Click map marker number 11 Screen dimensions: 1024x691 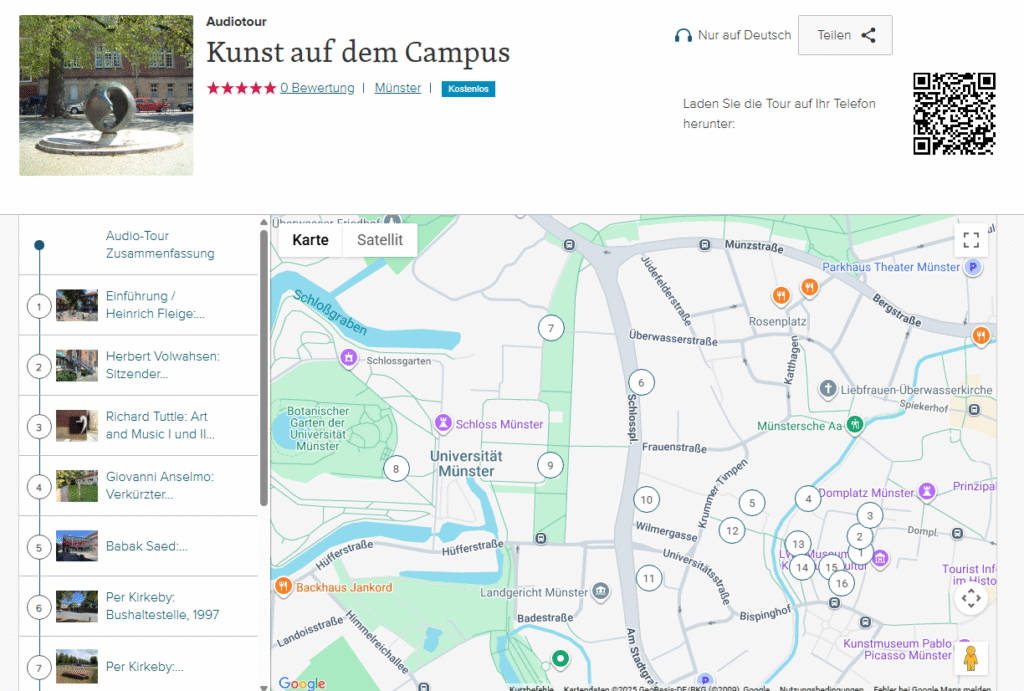point(649,578)
